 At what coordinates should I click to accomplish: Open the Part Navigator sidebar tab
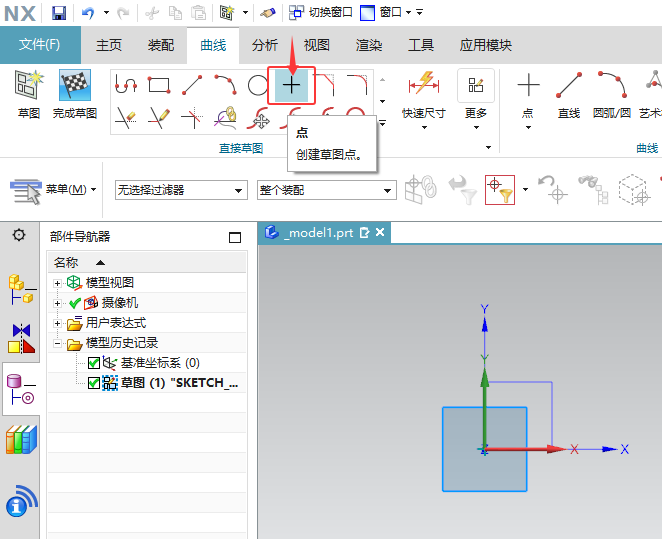point(22,389)
